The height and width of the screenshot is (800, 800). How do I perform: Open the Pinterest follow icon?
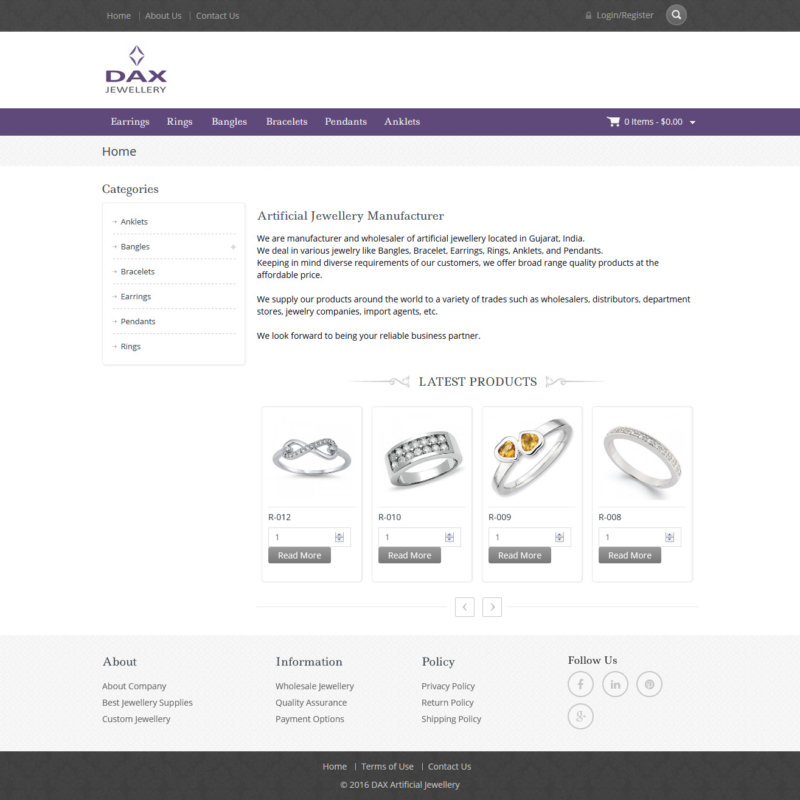point(650,684)
